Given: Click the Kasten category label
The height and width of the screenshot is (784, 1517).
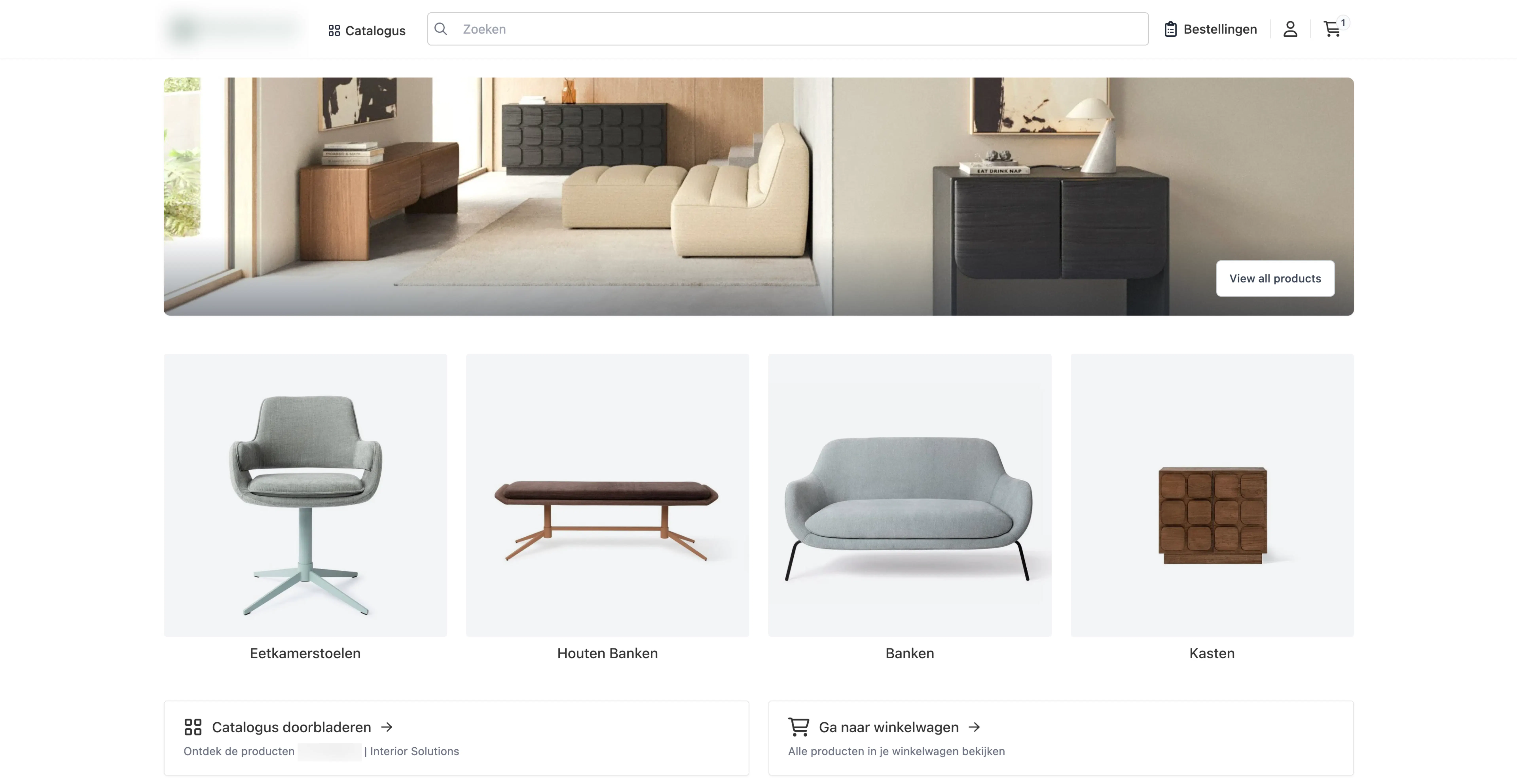Looking at the screenshot, I should coord(1212,653).
